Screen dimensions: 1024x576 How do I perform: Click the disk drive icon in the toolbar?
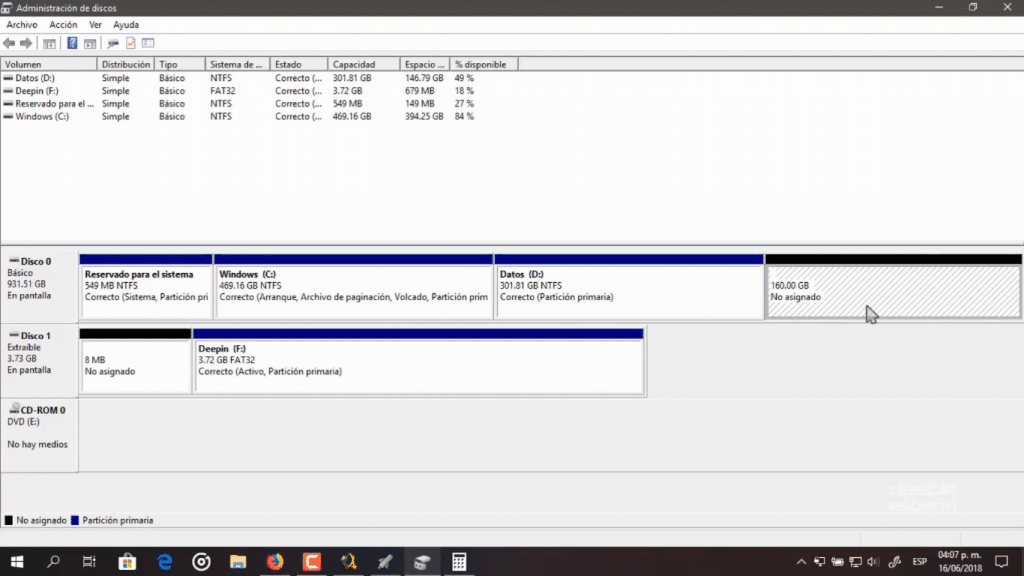(113, 43)
